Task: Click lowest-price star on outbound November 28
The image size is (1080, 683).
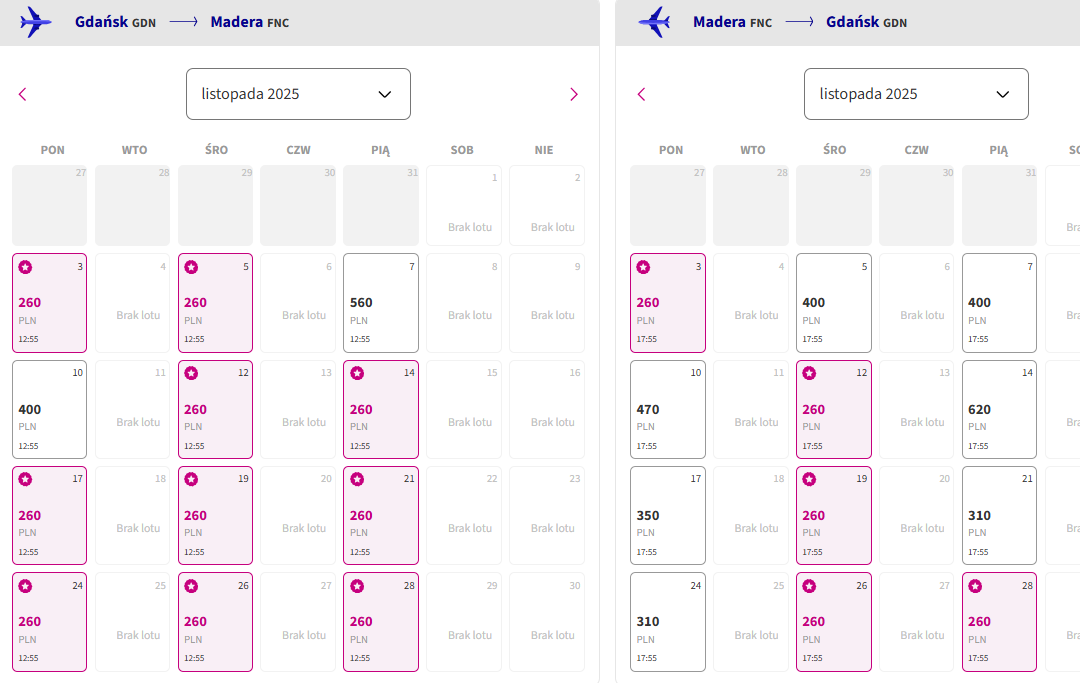Action: [x=357, y=586]
